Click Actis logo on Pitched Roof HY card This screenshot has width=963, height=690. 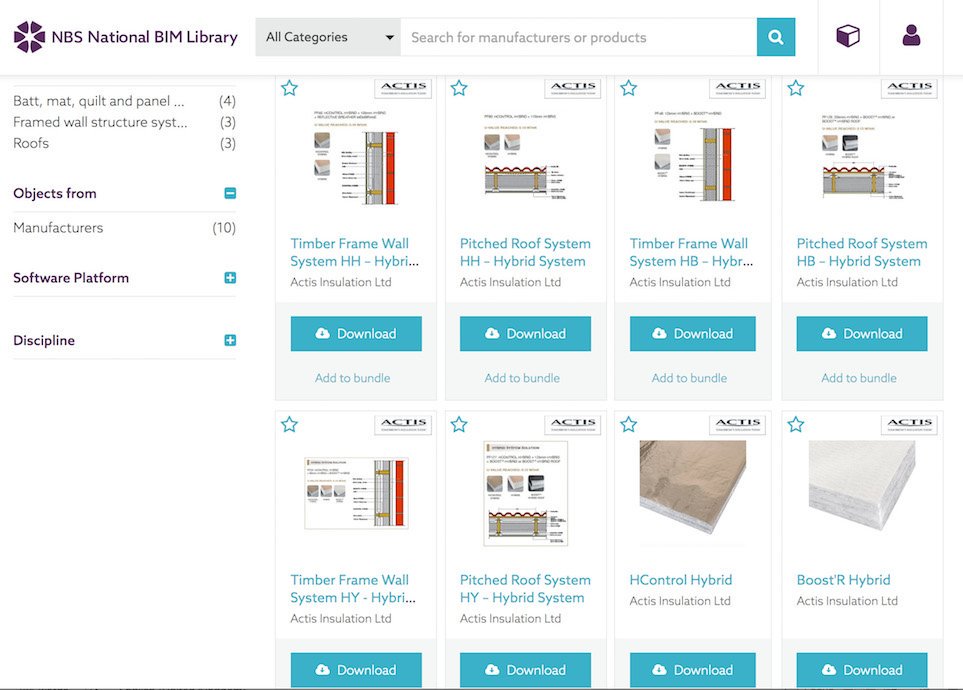point(573,425)
